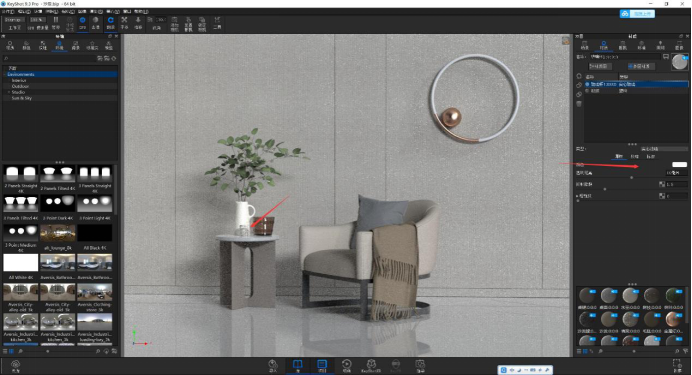This screenshot has width=692, height=375.
Task: Switch to Textures tab in library panel
Action: (43, 45)
